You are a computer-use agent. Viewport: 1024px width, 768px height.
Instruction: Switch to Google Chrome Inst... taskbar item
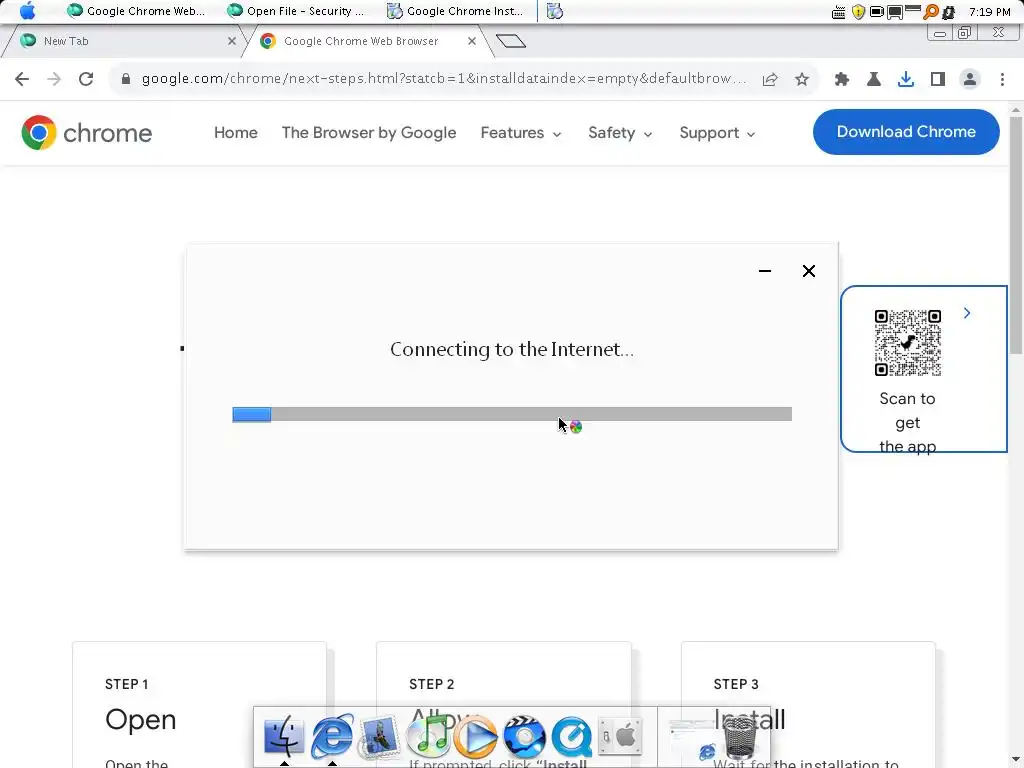tap(455, 11)
